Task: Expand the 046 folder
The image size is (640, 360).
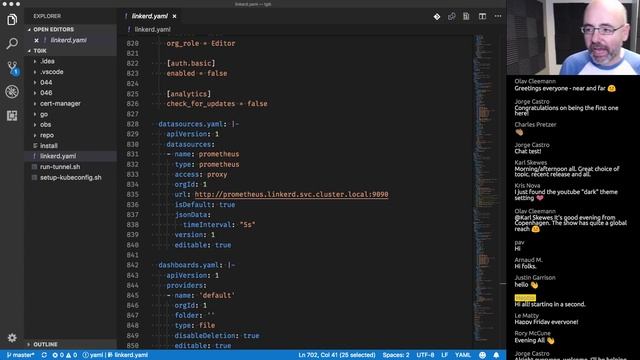Action: pos(46,93)
